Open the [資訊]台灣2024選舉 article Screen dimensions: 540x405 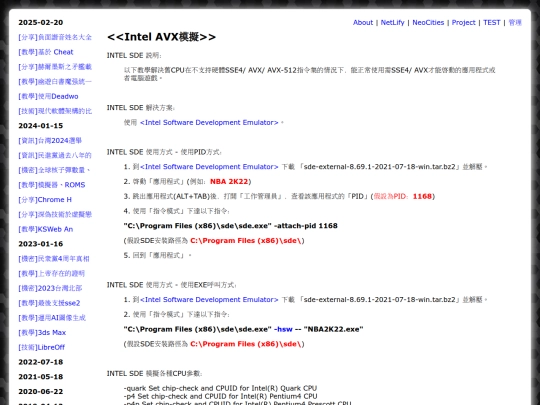50,141
